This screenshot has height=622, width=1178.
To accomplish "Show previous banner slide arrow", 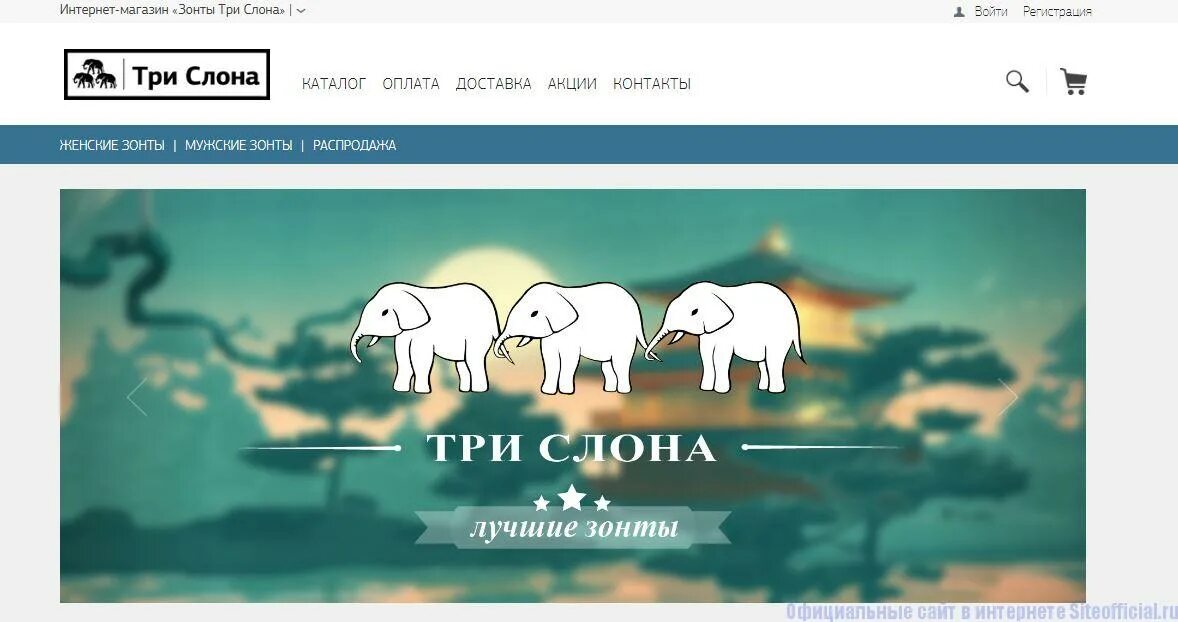I will (137, 396).
